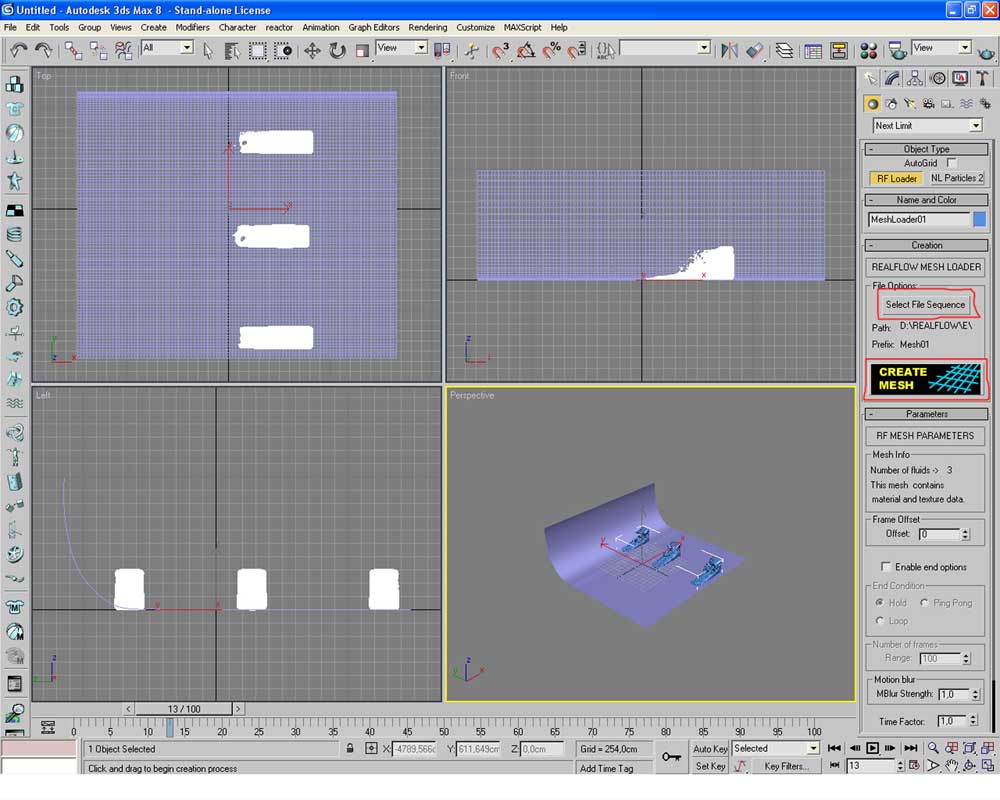Click the Undo arrow icon

click(18, 50)
